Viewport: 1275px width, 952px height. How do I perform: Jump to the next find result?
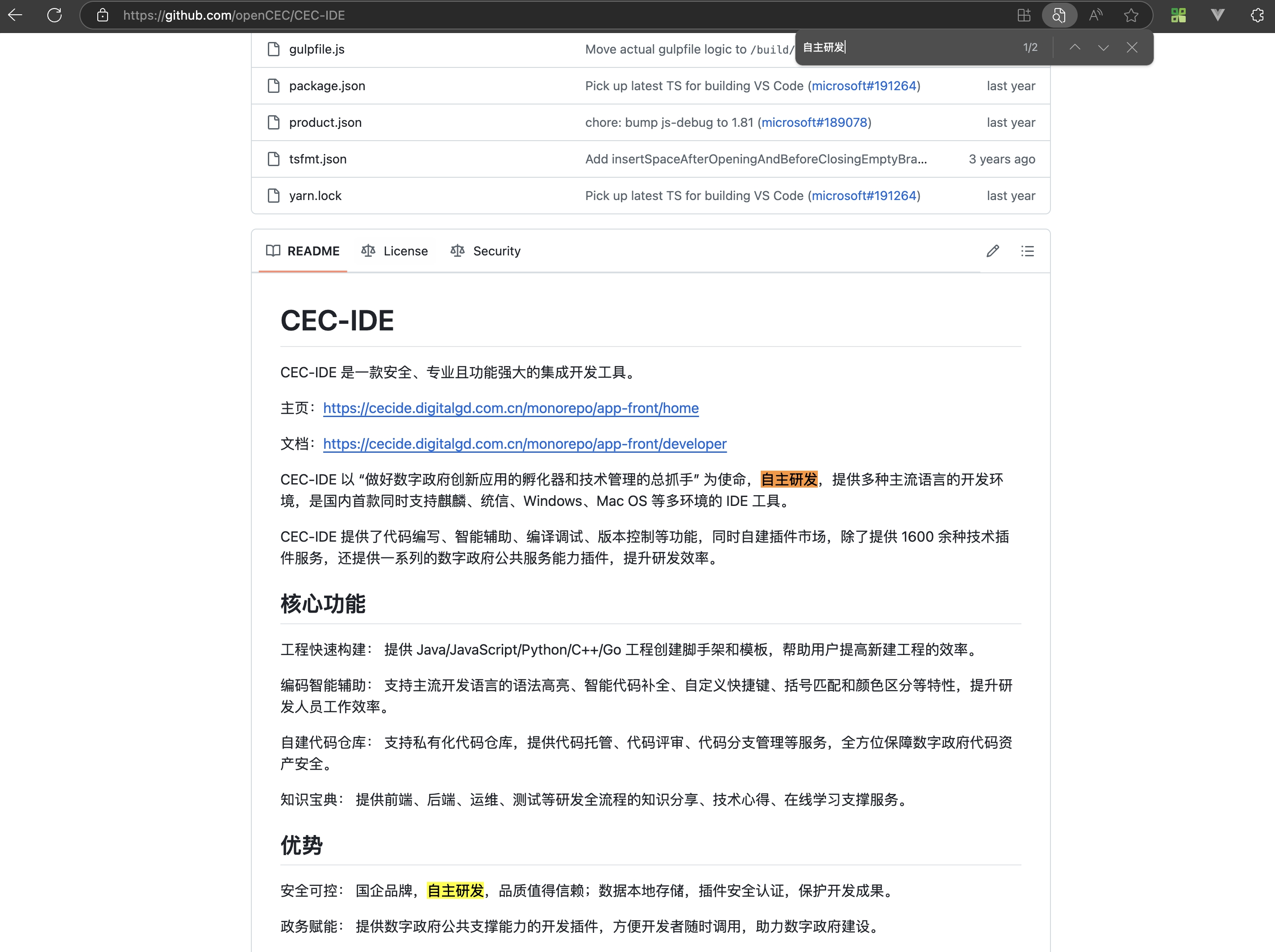pos(1103,47)
